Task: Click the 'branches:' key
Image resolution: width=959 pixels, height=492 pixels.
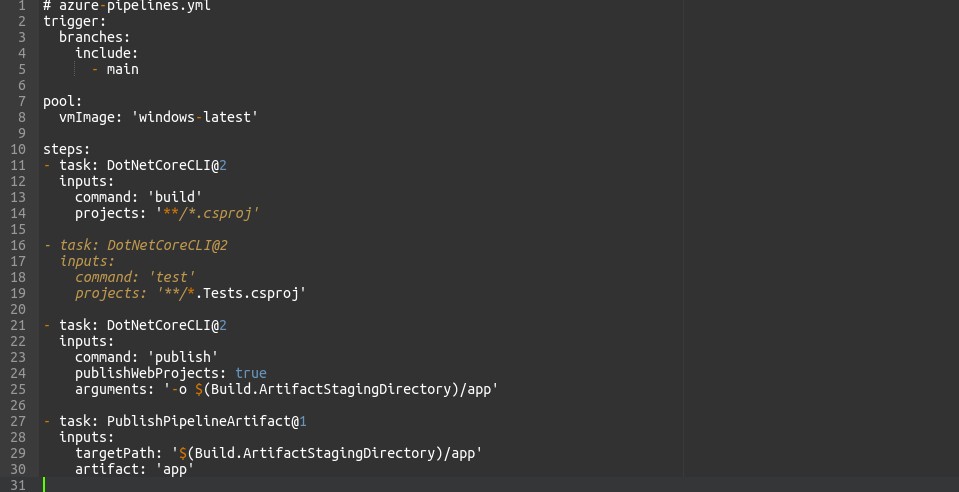Action: pyautogui.click(x=94, y=37)
